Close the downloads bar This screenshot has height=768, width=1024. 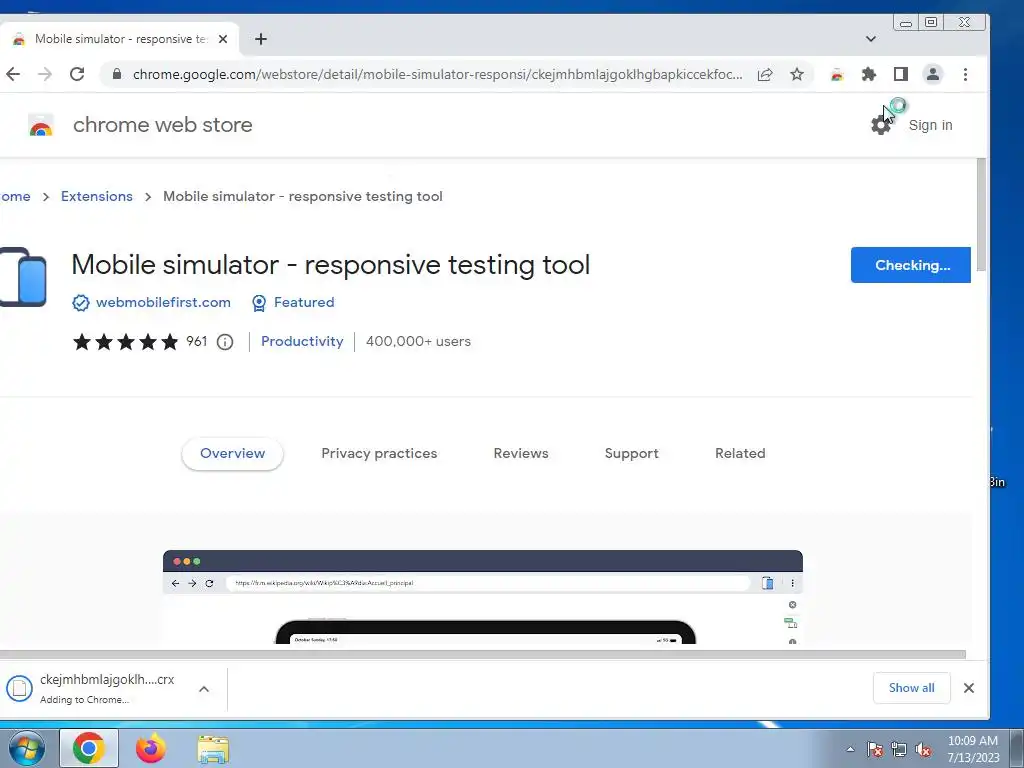(968, 688)
